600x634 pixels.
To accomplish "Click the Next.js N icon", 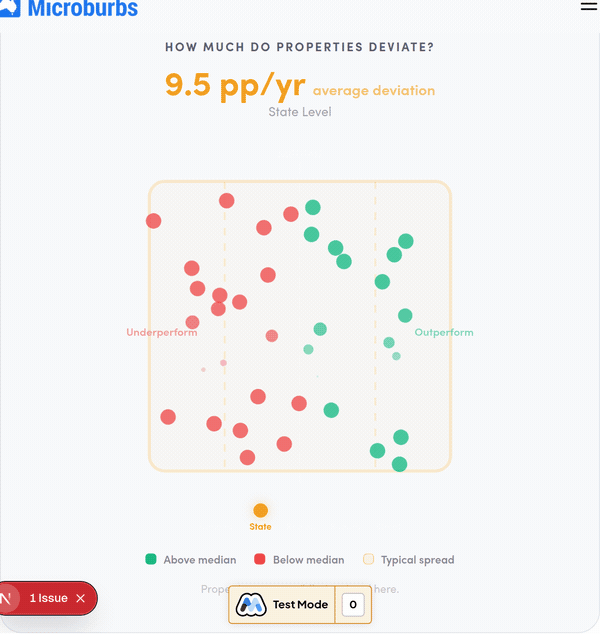I will (x=8, y=598).
